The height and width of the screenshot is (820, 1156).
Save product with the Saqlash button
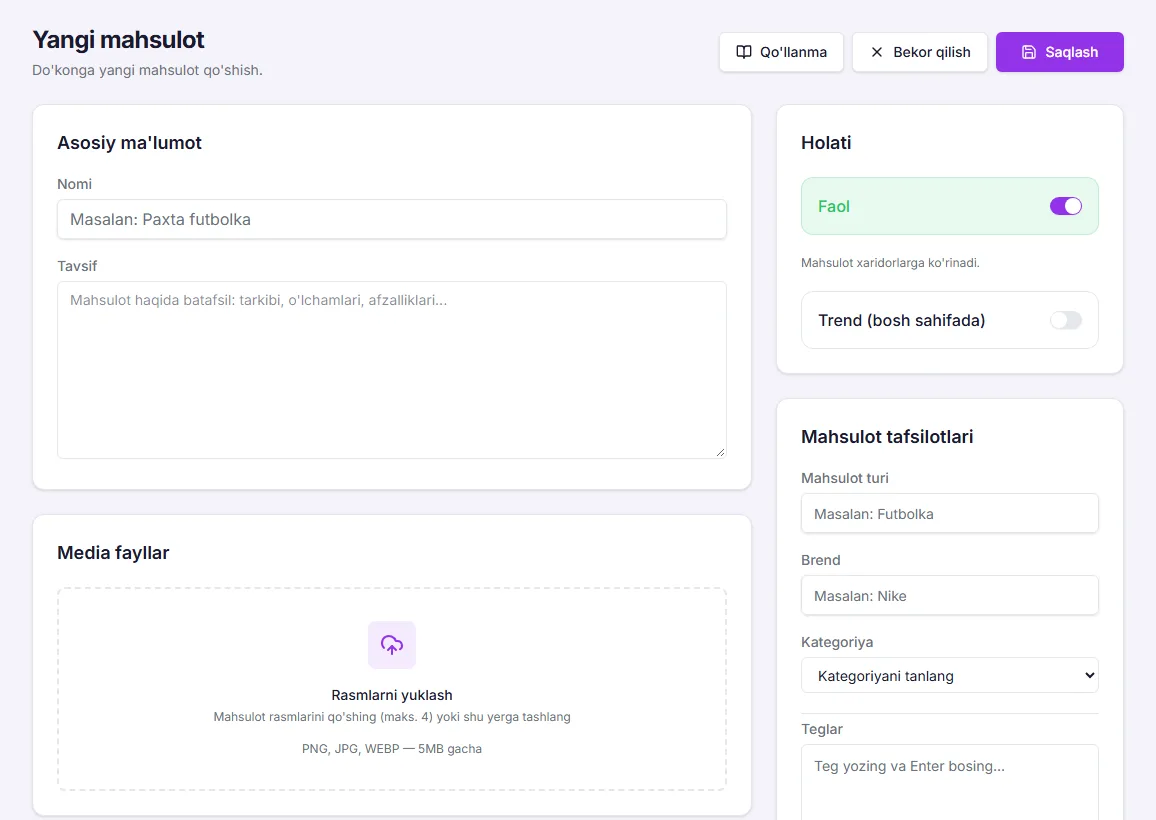(x=1059, y=52)
